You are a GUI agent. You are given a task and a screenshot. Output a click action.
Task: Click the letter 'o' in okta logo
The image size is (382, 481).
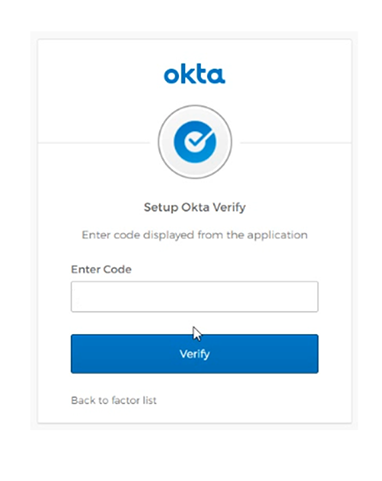click(171, 76)
